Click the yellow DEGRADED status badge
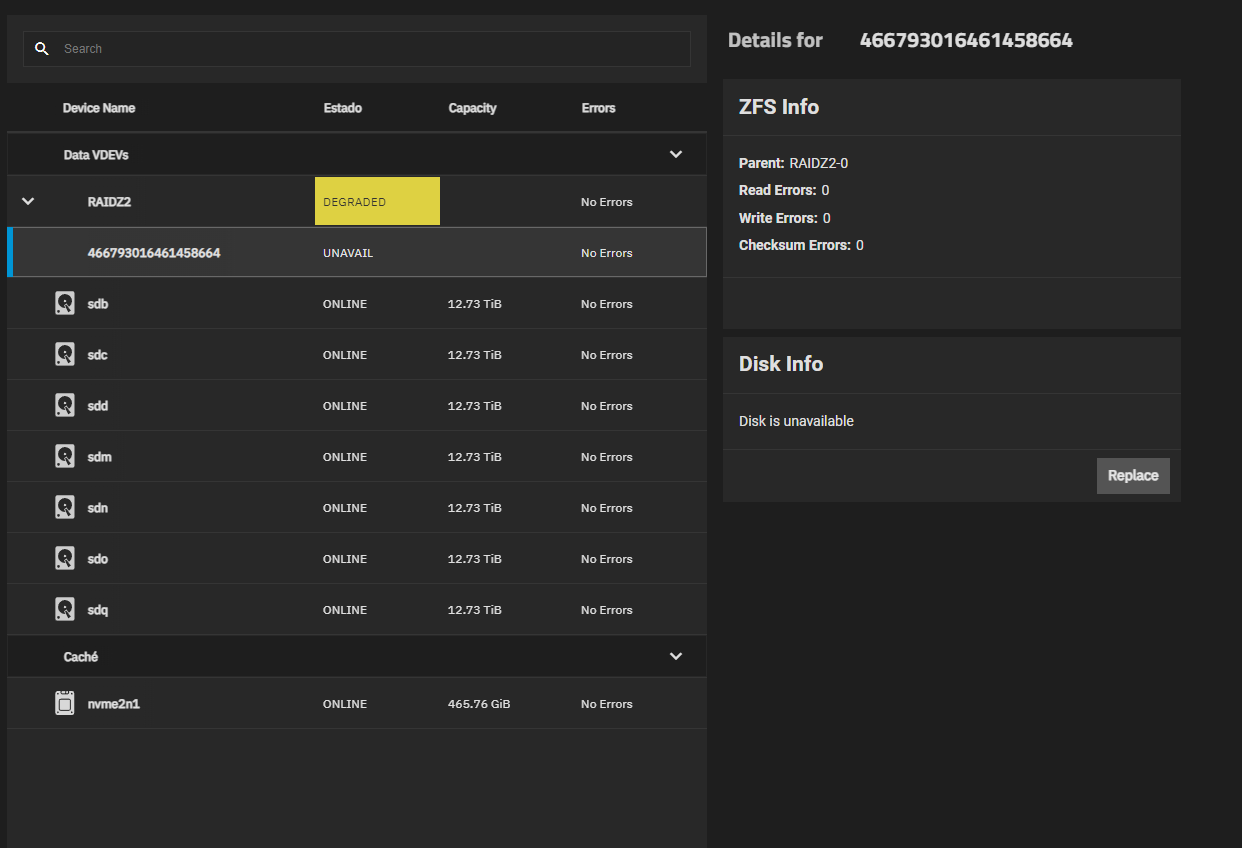Image resolution: width=1242 pixels, height=848 pixels. click(x=377, y=201)
